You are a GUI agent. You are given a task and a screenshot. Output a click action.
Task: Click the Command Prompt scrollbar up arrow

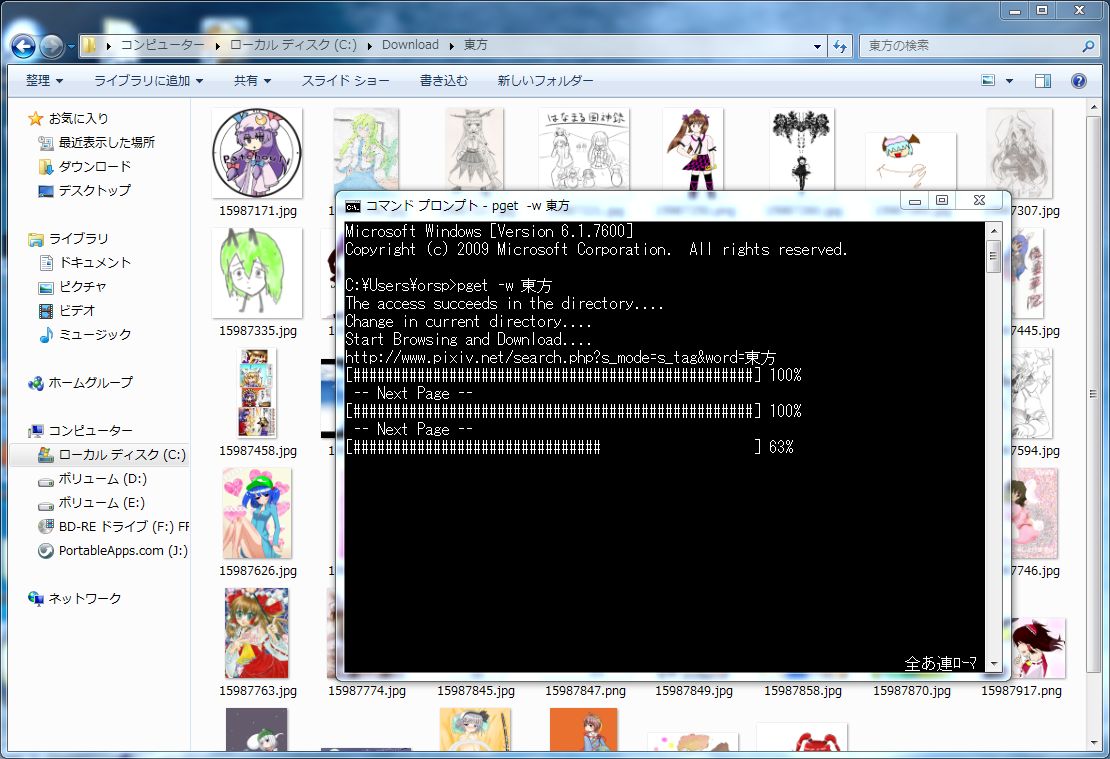coord(993,231)
